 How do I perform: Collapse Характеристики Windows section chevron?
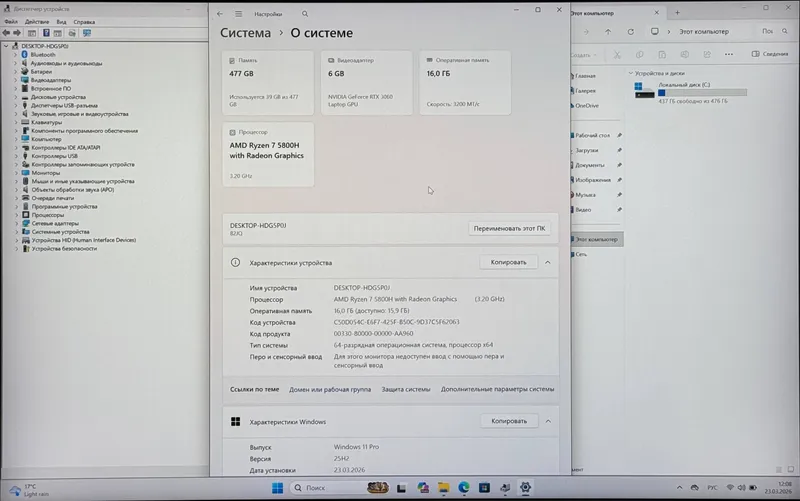548,421
